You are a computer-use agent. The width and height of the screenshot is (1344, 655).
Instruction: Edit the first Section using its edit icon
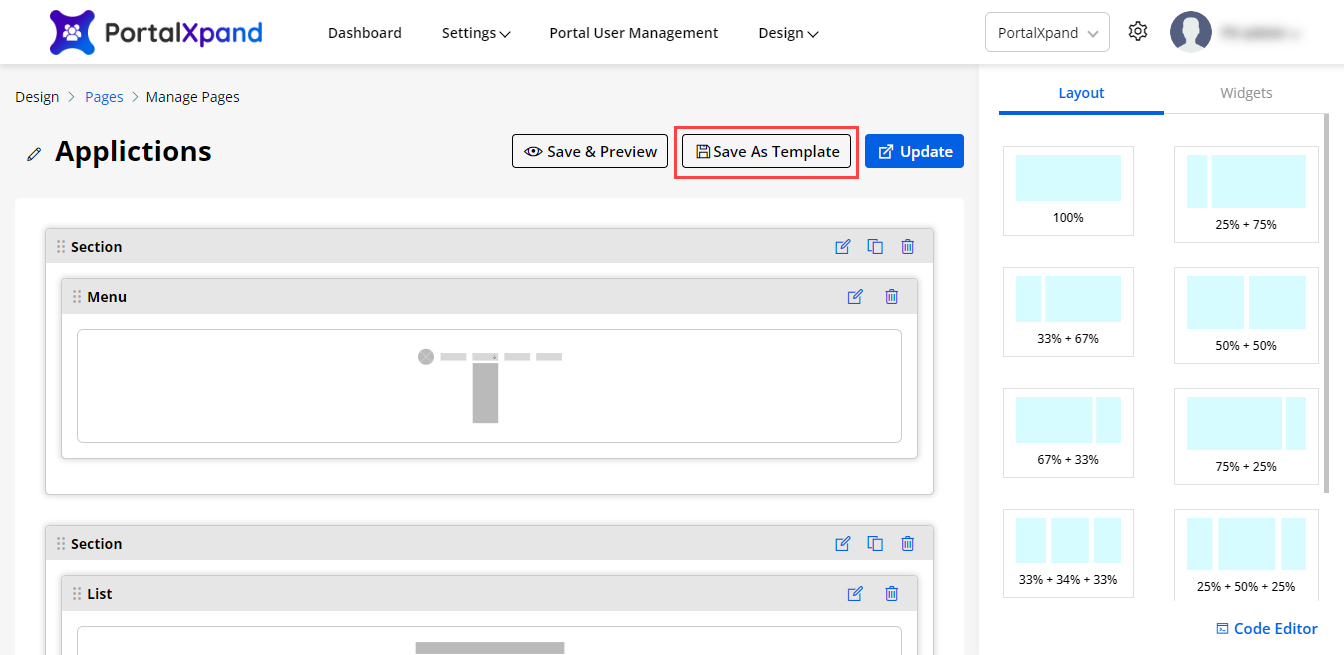tap(843, 247)
